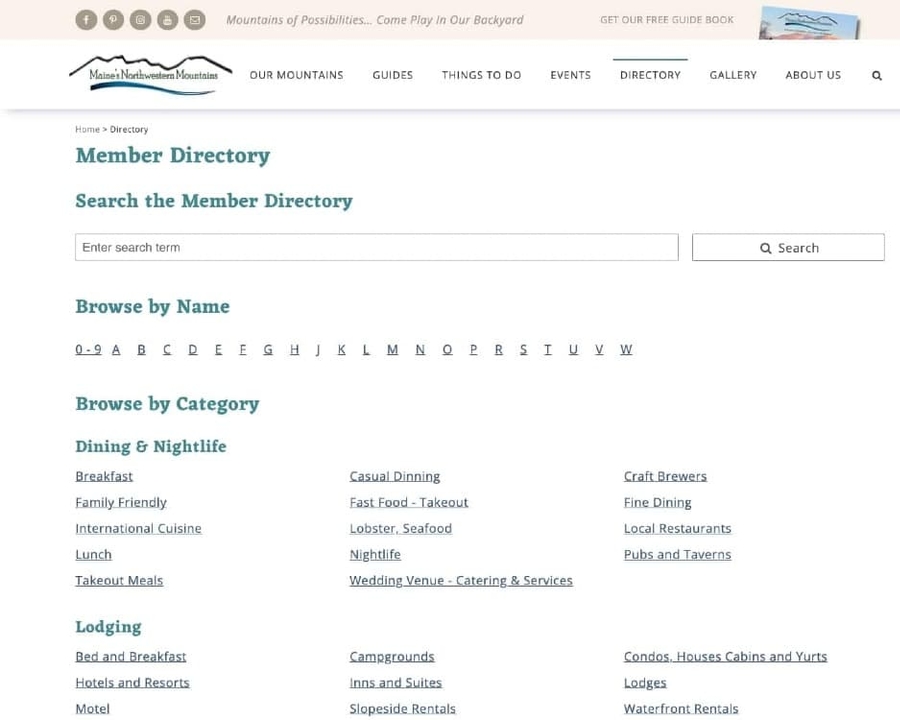Open the Pinterest social icon

113,19
